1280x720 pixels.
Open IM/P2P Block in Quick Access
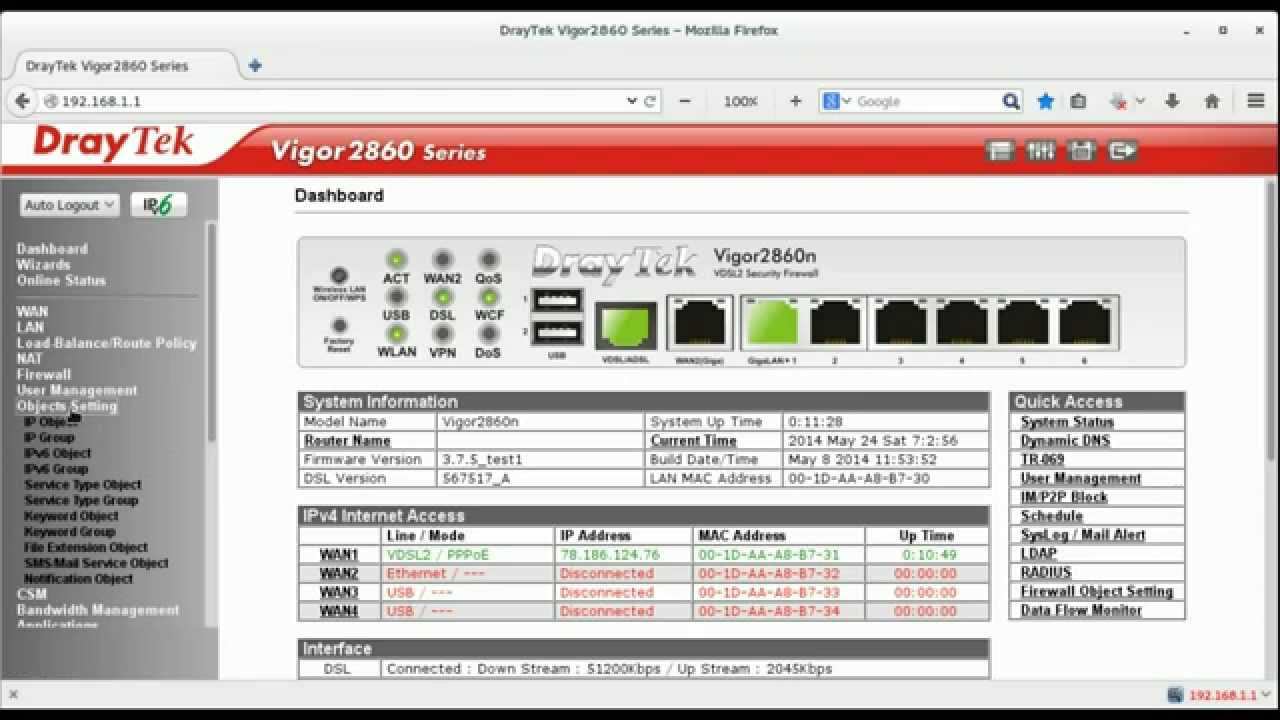coord(1064,497)
